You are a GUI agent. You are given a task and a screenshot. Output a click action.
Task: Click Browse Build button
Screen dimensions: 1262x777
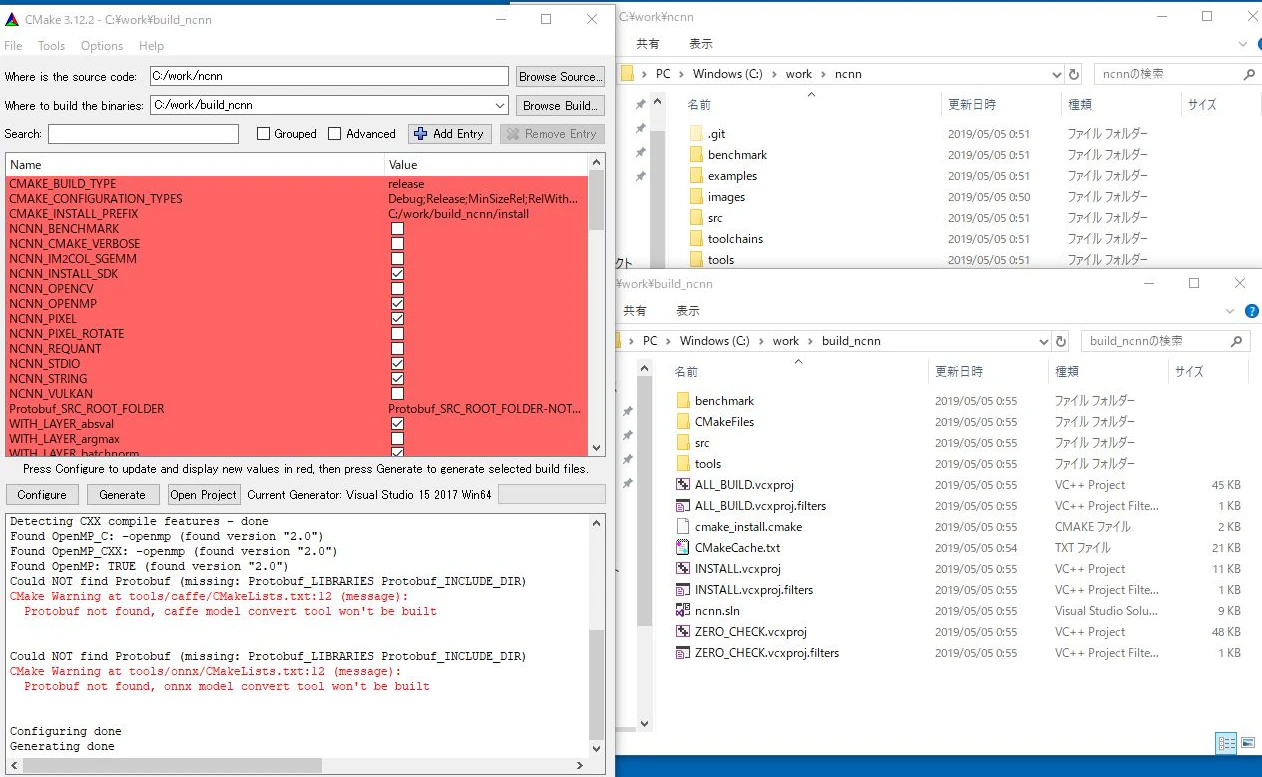pyautogui.click(x=560, y=105)
